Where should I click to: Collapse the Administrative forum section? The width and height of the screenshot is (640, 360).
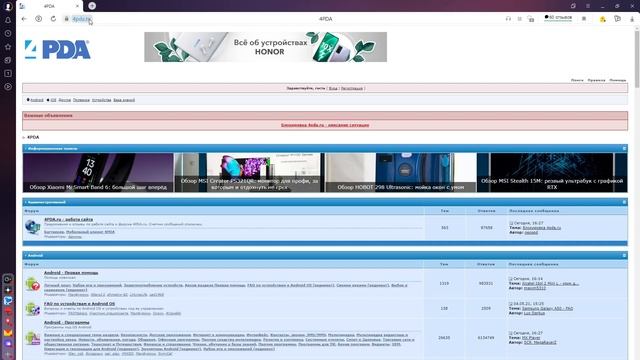pos(624,202)
